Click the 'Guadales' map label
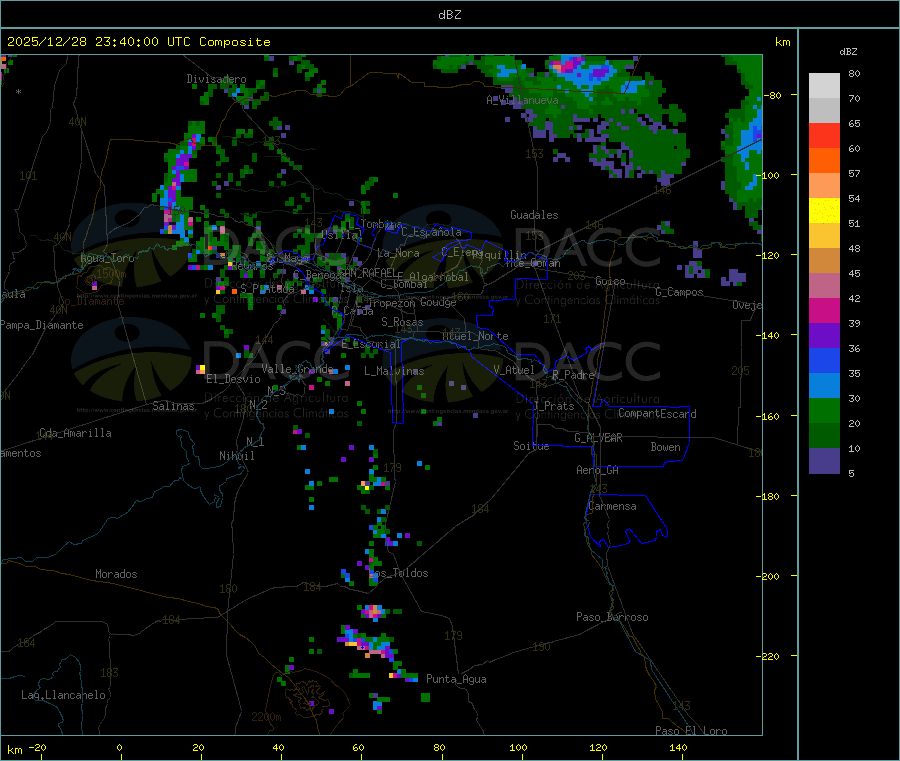The image size is (900, 761). pyautogui.click(x=534, y=215)
